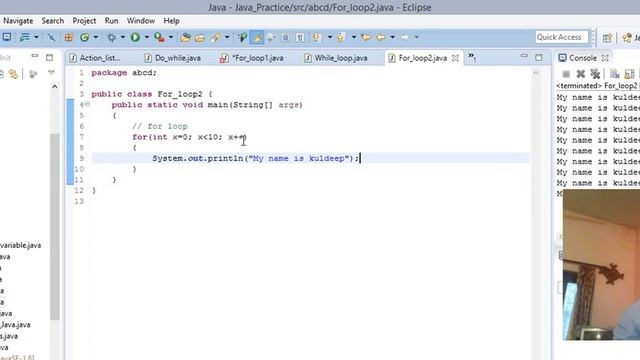Image resolution: width=640 pixels, height=360 pixels.
Task: Go to Last Edit Location
Action: tap(366, 38)
